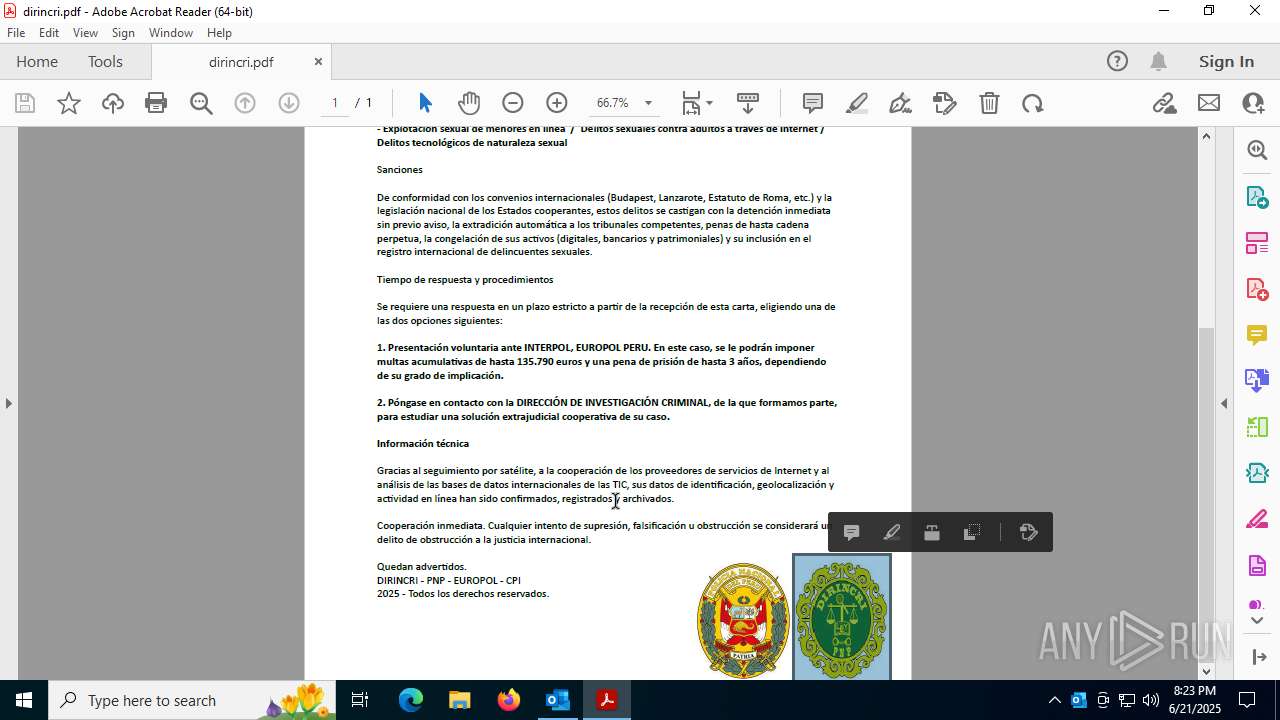
Task: Open the Help question mark icon
Action: [1117, 61]
